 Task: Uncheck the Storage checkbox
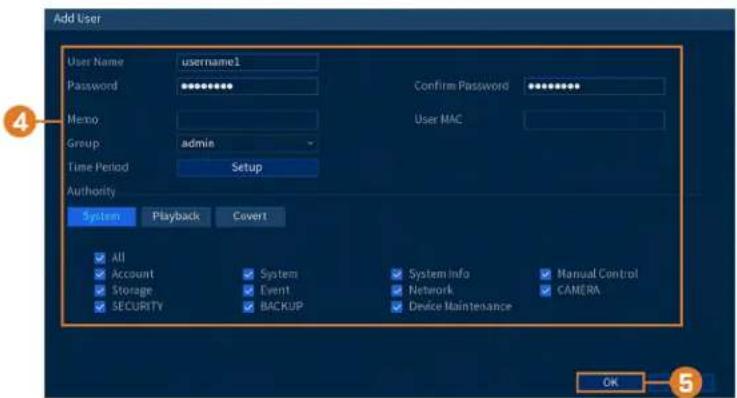tap(100, 290)
